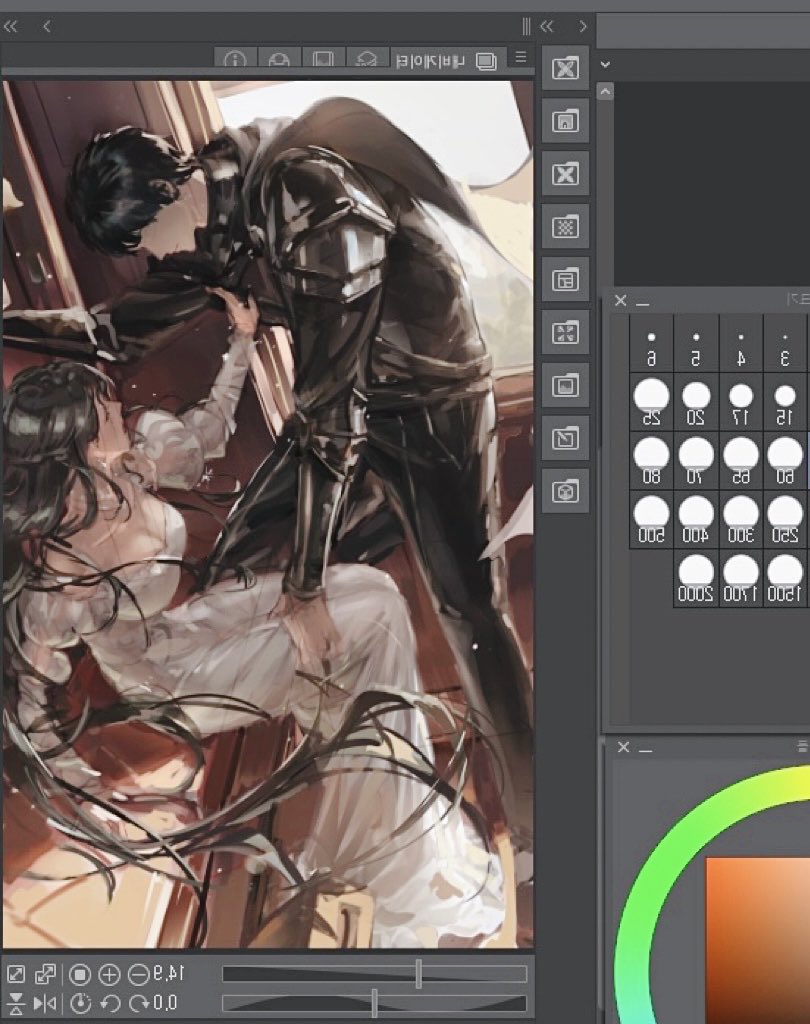This screenshot has height=1024, width=810.
Task: Reset zoom with the circled square icon
Action: [x=80, y=975]
